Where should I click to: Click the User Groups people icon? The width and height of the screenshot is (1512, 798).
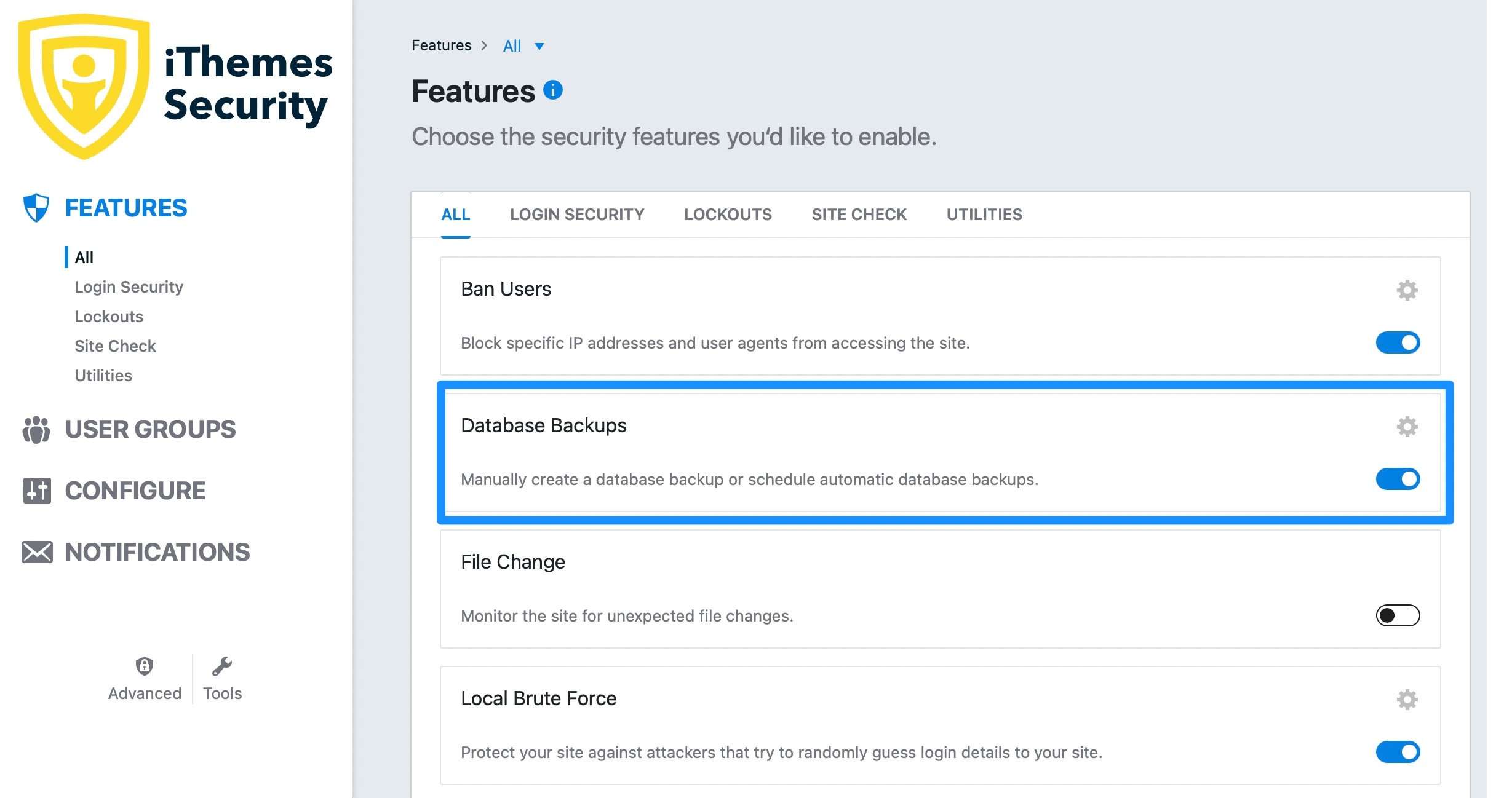click(36, 430)
